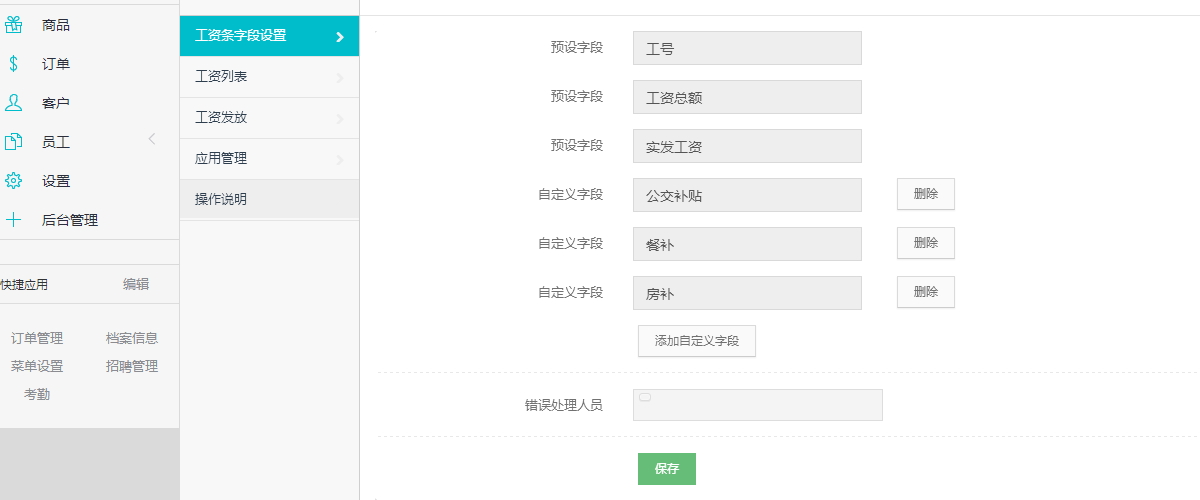The width and height of the screenshot is (1200, 500).
Task: Collapse sidebar using the arrow beside 员工
Action: pos(152,139)
